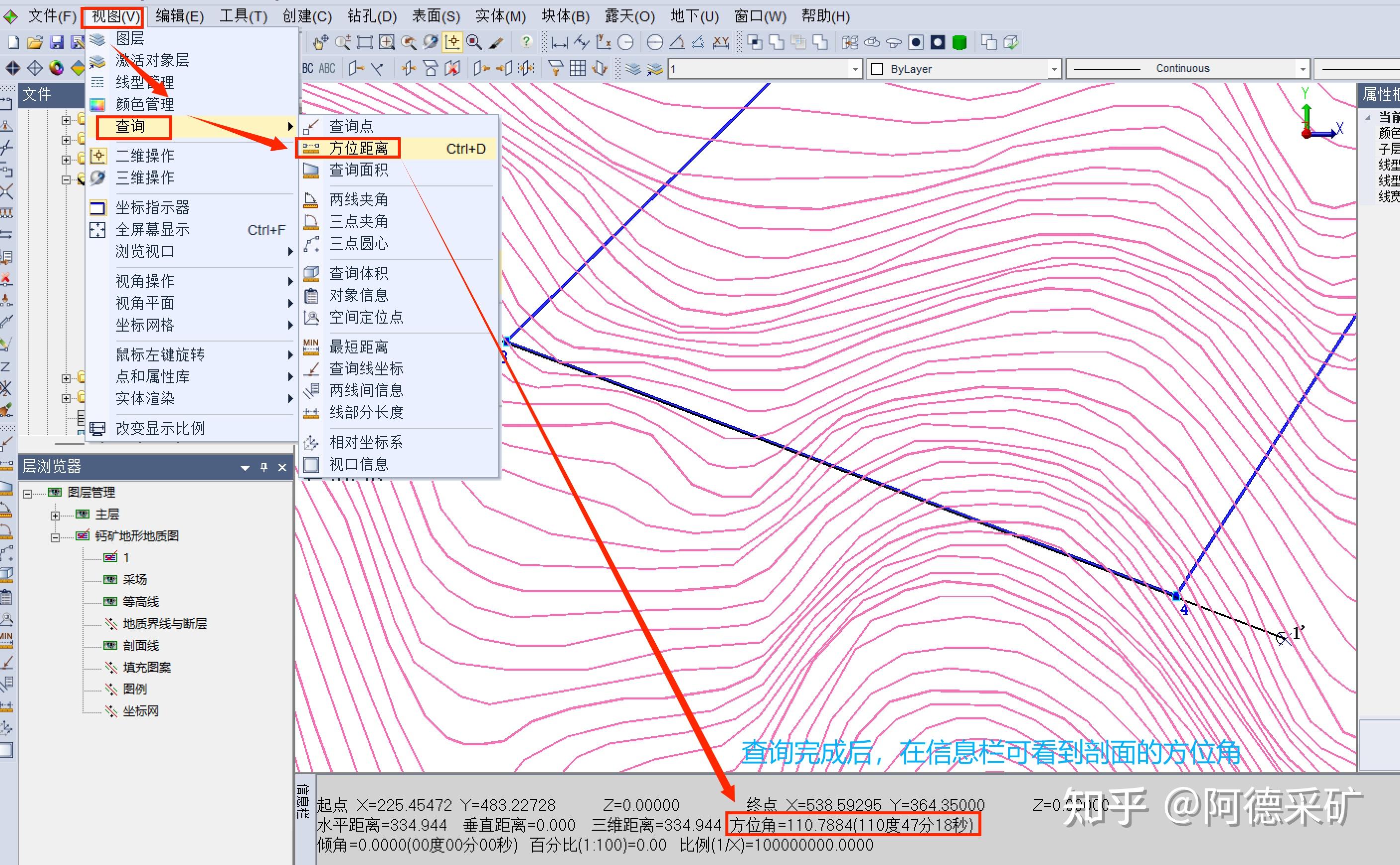Click the open folder icon

35,42
